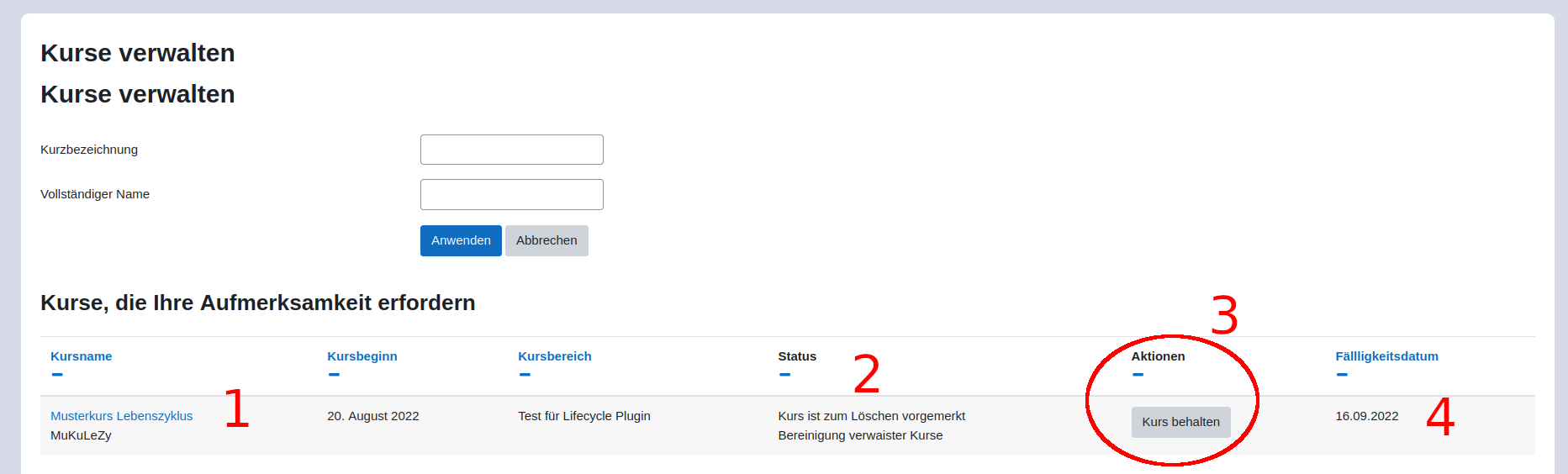Click the Vollständiger Name field label
1568x474 pixels.
pos(95,194)
